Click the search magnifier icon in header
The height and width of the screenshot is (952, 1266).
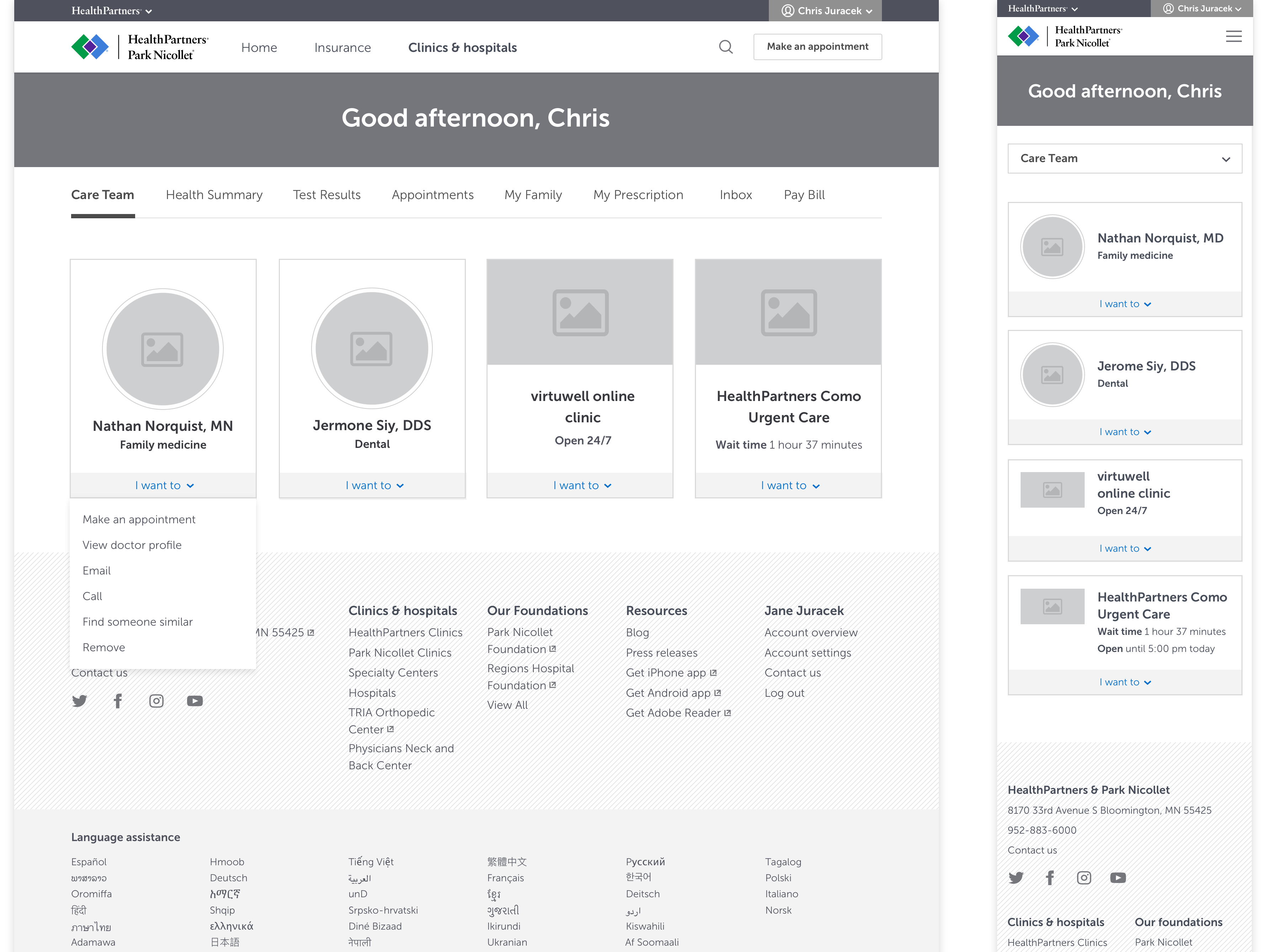click(725, 47)
